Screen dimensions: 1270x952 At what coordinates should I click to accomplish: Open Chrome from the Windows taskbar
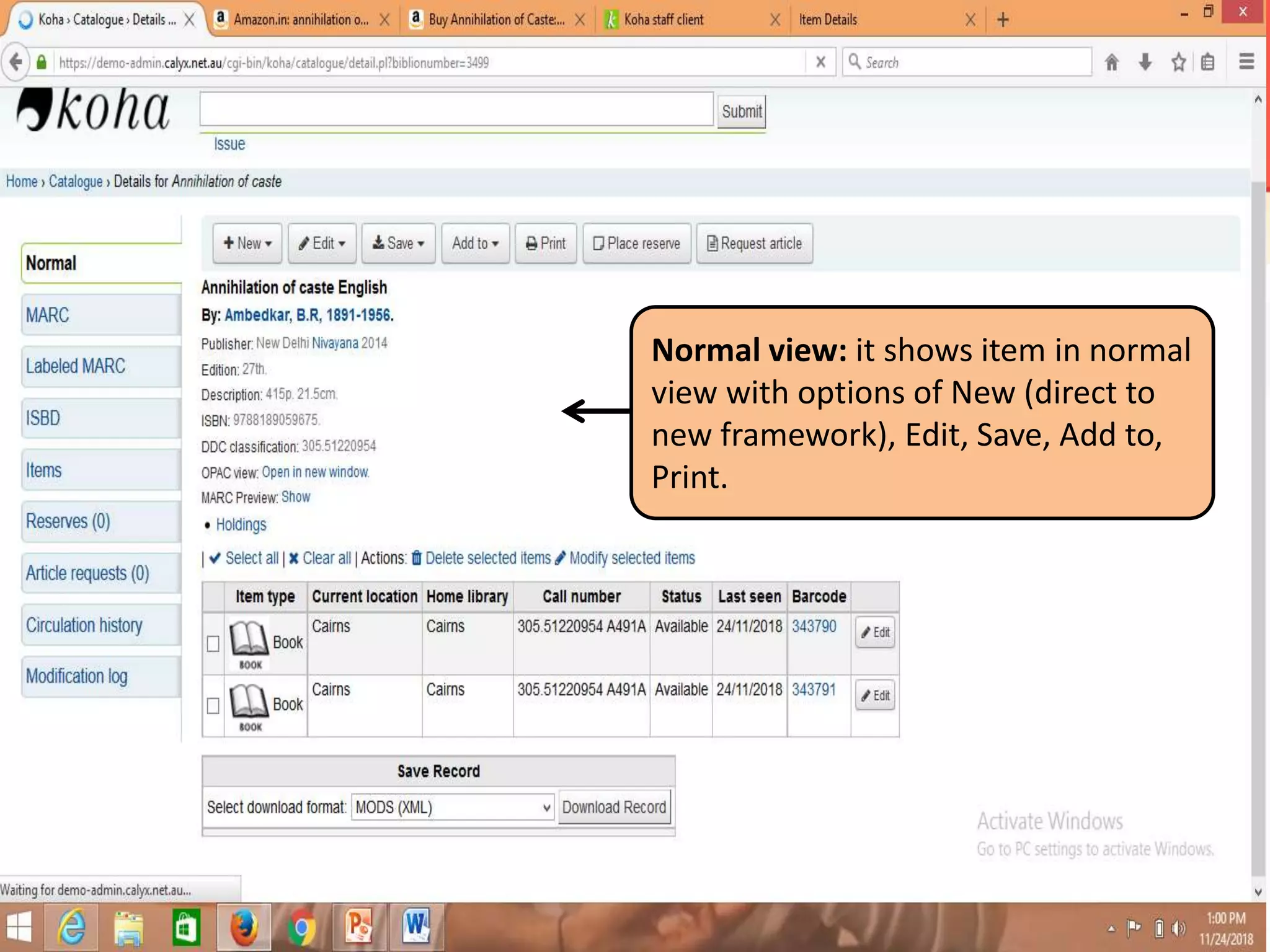(301, 928)
